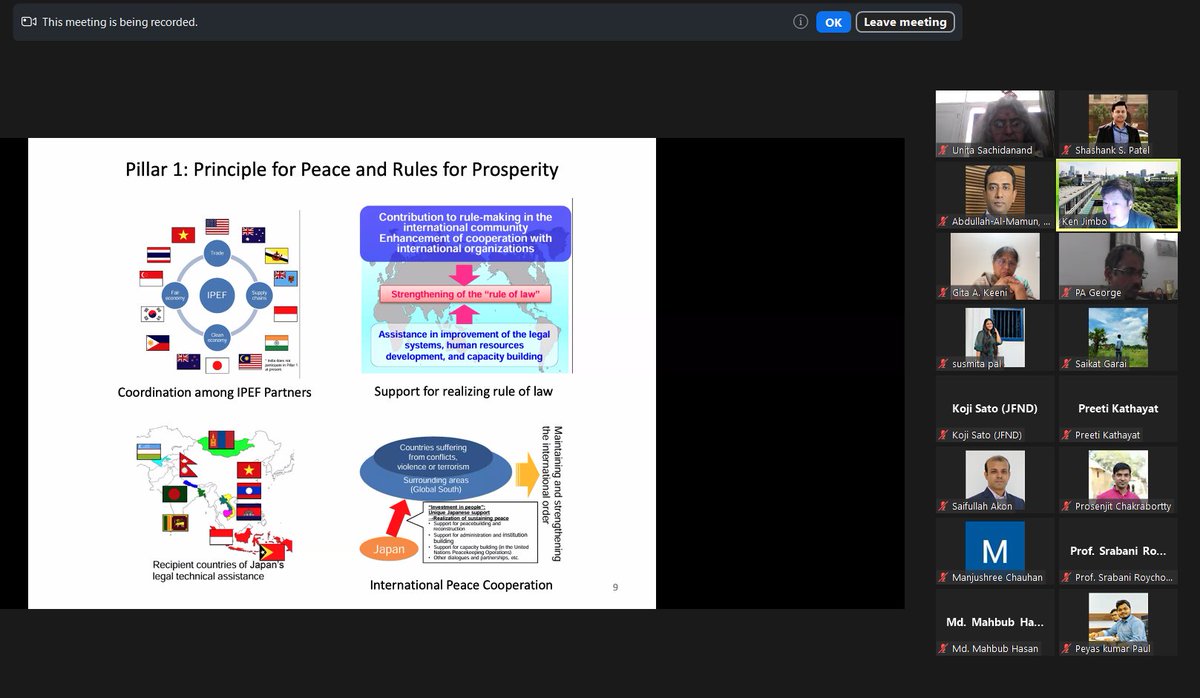Click 'Coordination among IPEF Partners' caption
Image resolution: width=1200 pixels, height=698 pixels.
[214, 392]
